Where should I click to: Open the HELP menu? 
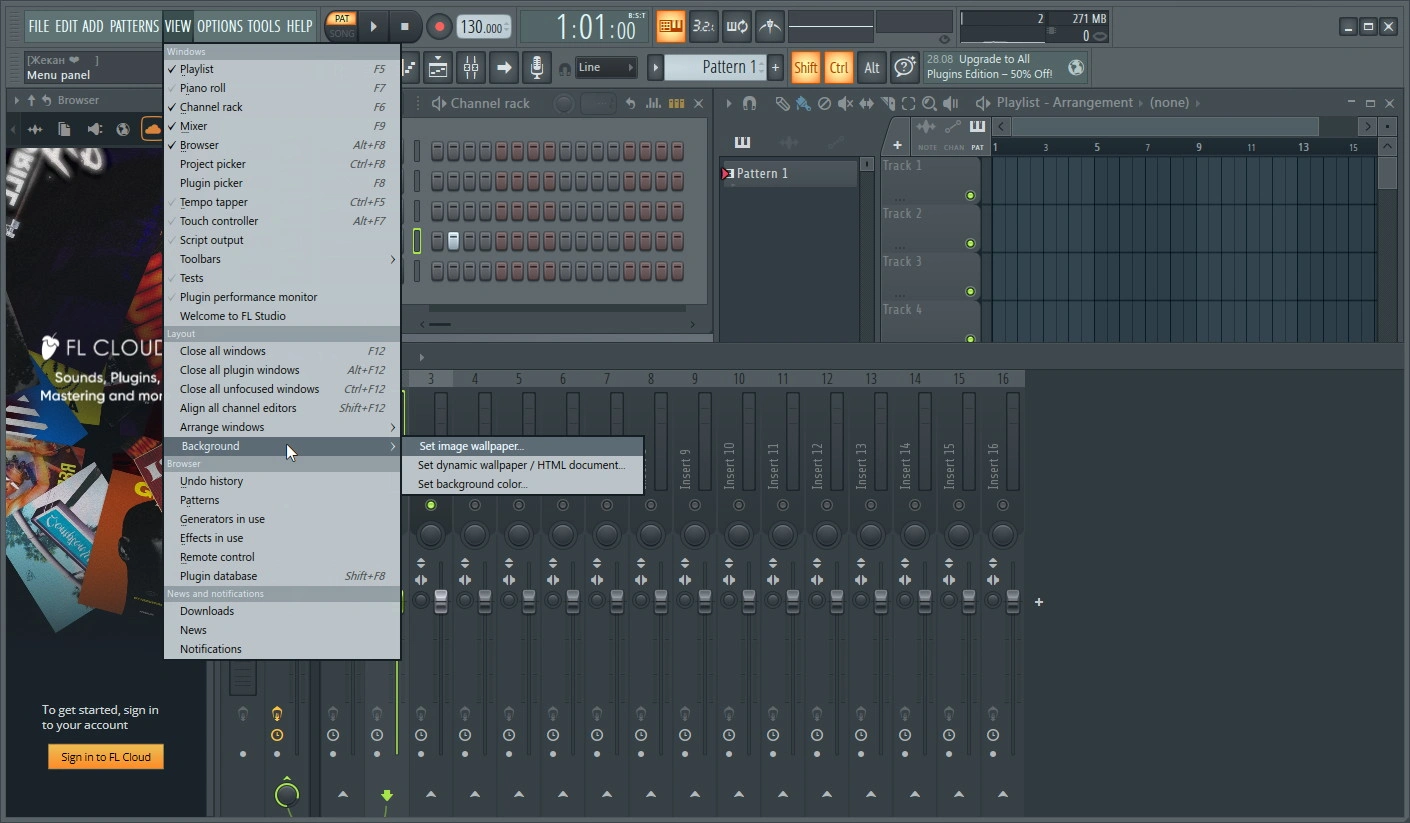click(x=299, y=26)
